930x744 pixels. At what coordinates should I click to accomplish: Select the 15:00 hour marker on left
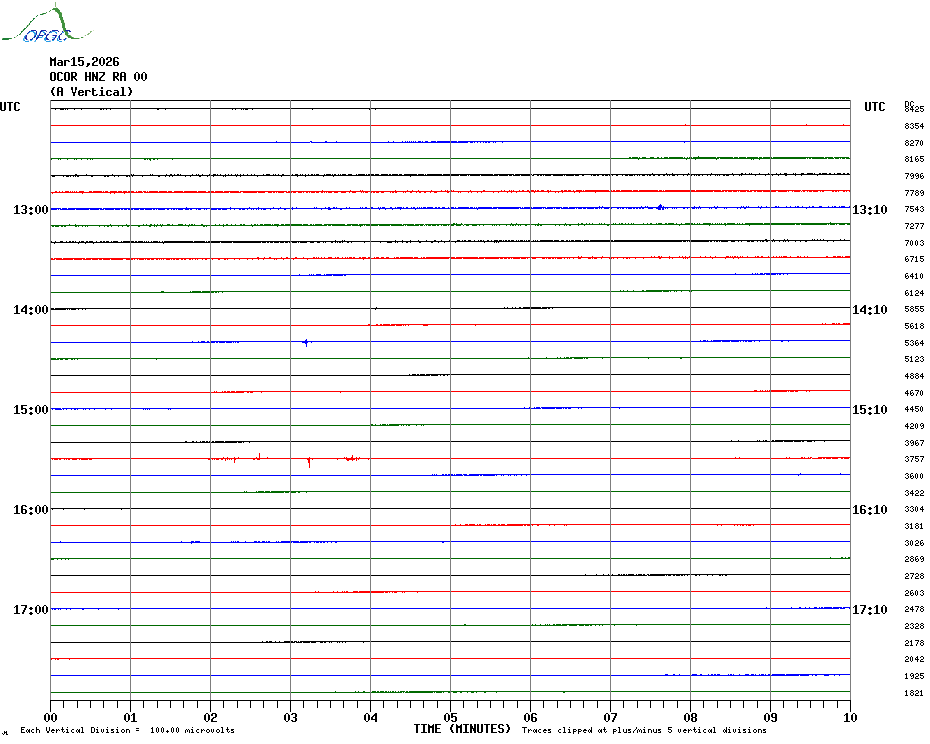click(30, 410)
